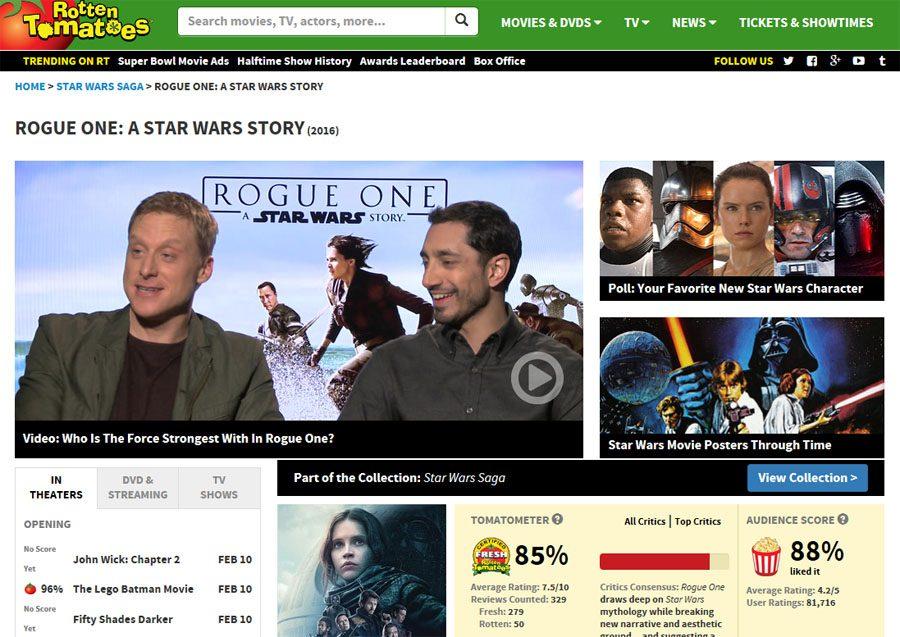The height and width of the screenshot is (637, 900).
Task: Click the 85% Tomatometer score
Action: [541, 555]
